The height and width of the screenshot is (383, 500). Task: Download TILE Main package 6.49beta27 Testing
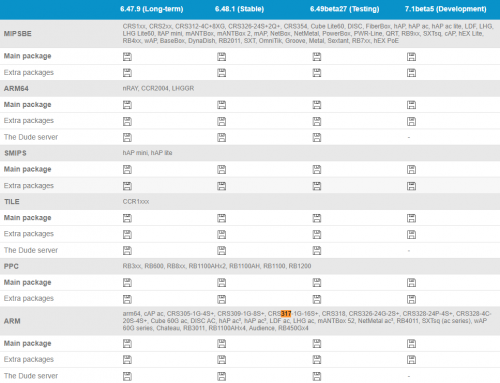pyautogui.click(x=317, y=218)
